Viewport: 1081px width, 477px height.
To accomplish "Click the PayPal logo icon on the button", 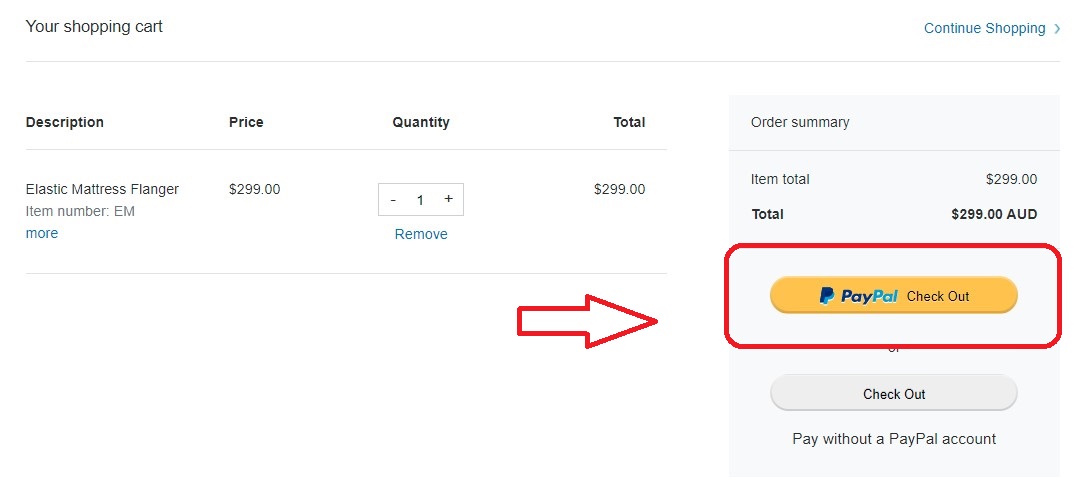I will tap(826, 296).
